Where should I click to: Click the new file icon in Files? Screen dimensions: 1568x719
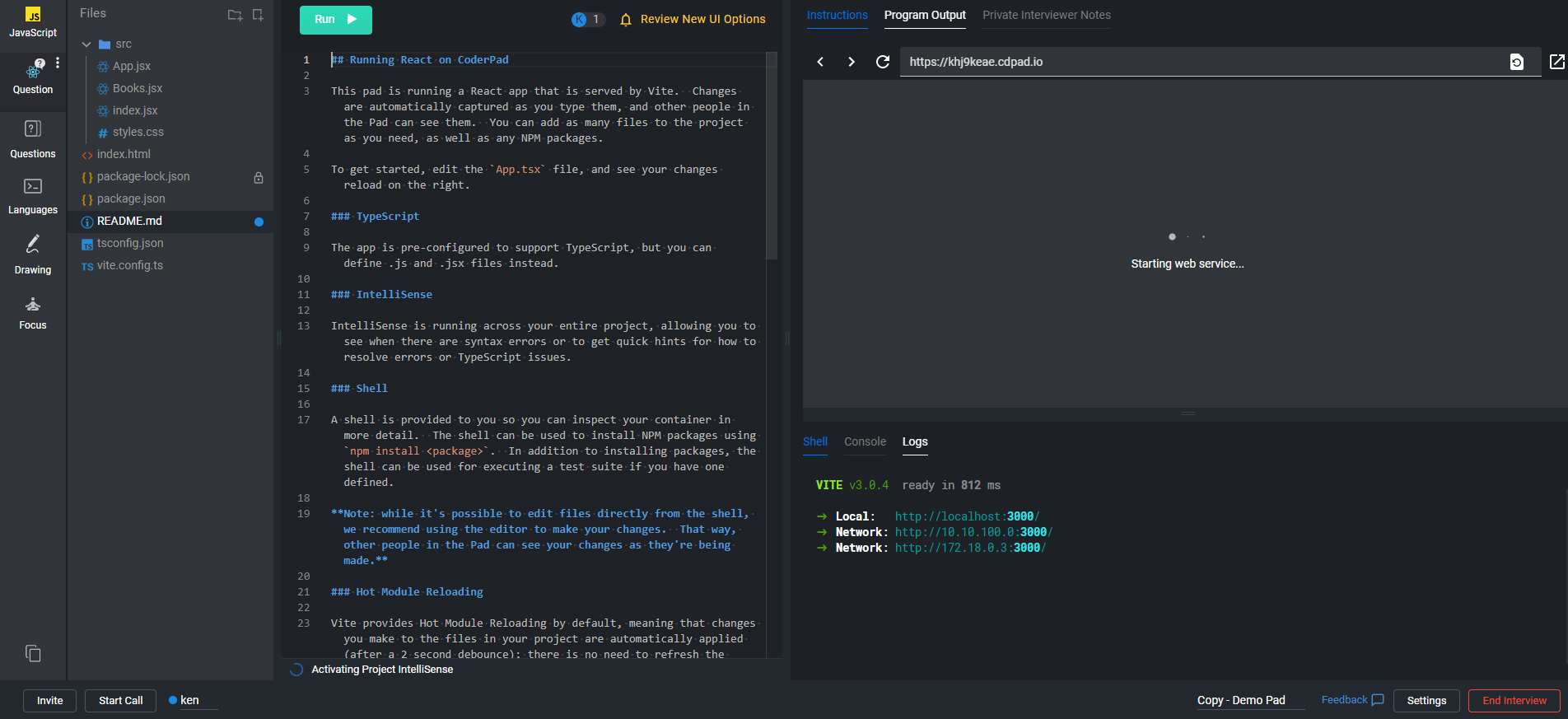pyautogui.click(x=258, y=15)
